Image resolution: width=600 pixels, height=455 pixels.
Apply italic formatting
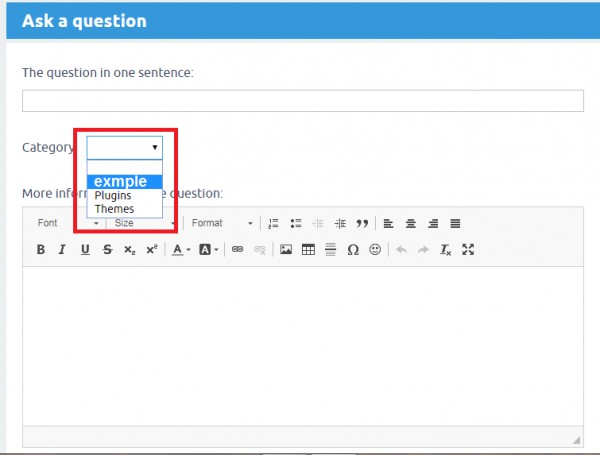(62, 249)
